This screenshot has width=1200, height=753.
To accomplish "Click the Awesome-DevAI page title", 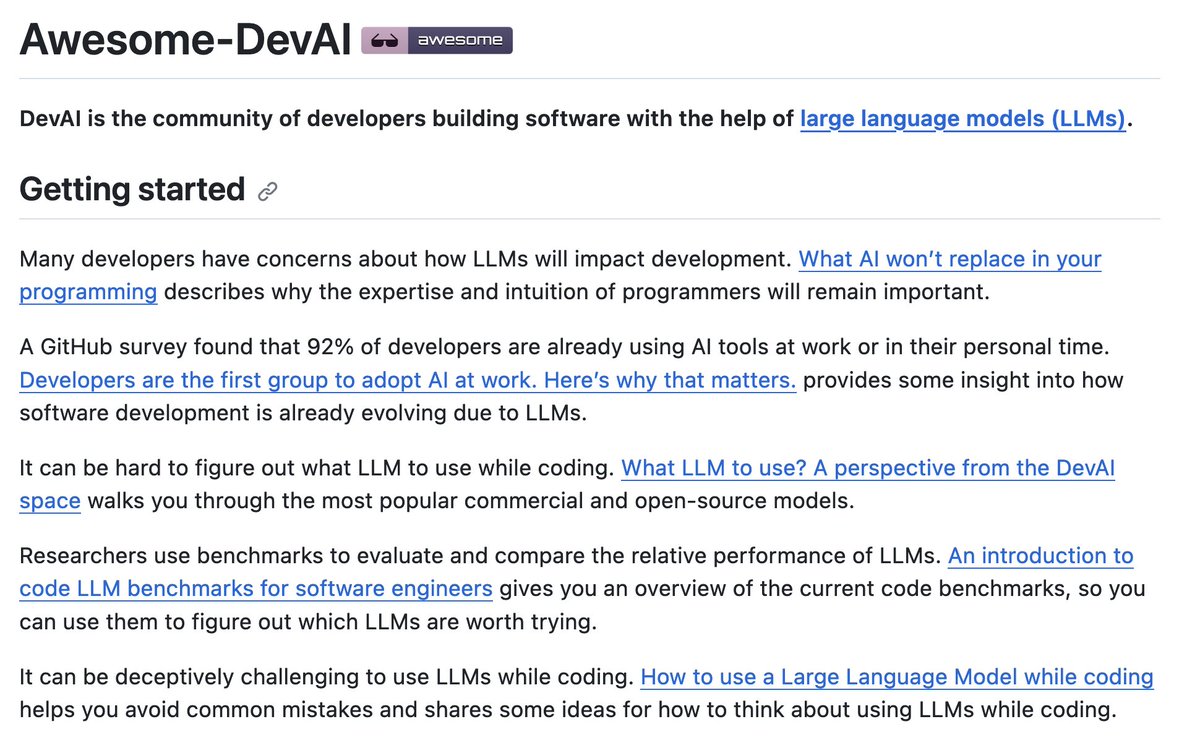I will (x=185, y=40).
